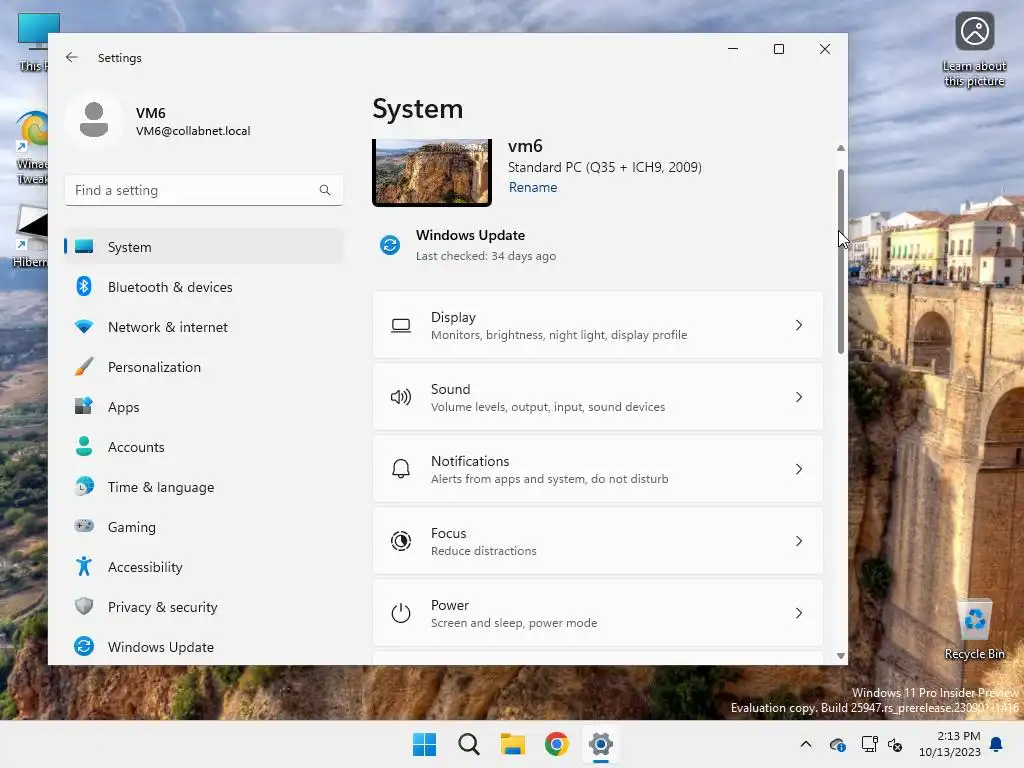Screen dimensions: 1024x768
Task: Open Time & language section
Action: point(204,487)
